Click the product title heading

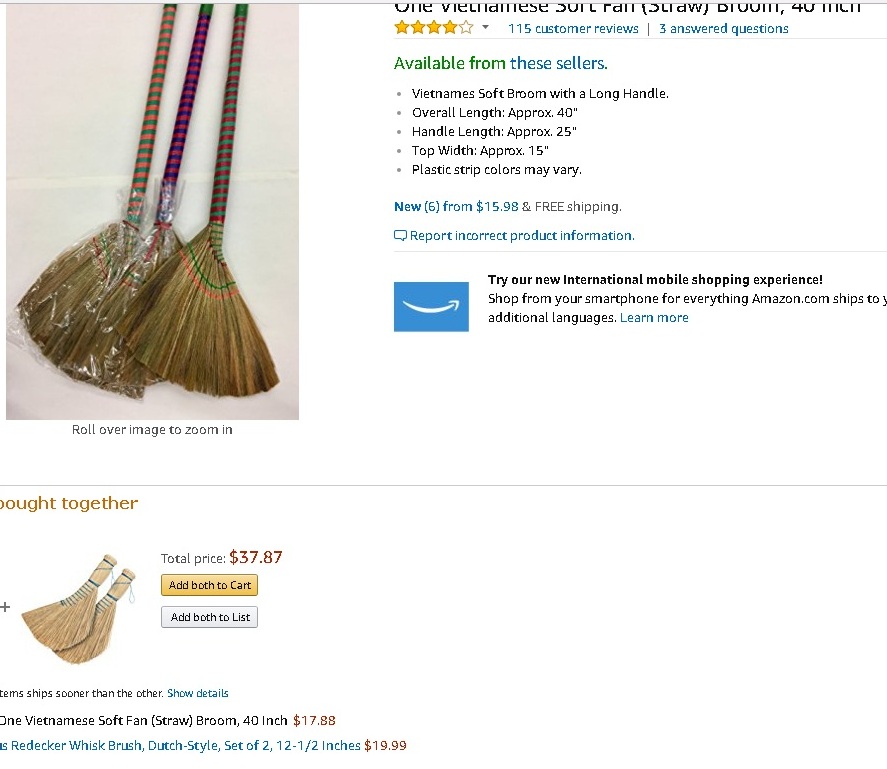point(627,7)
